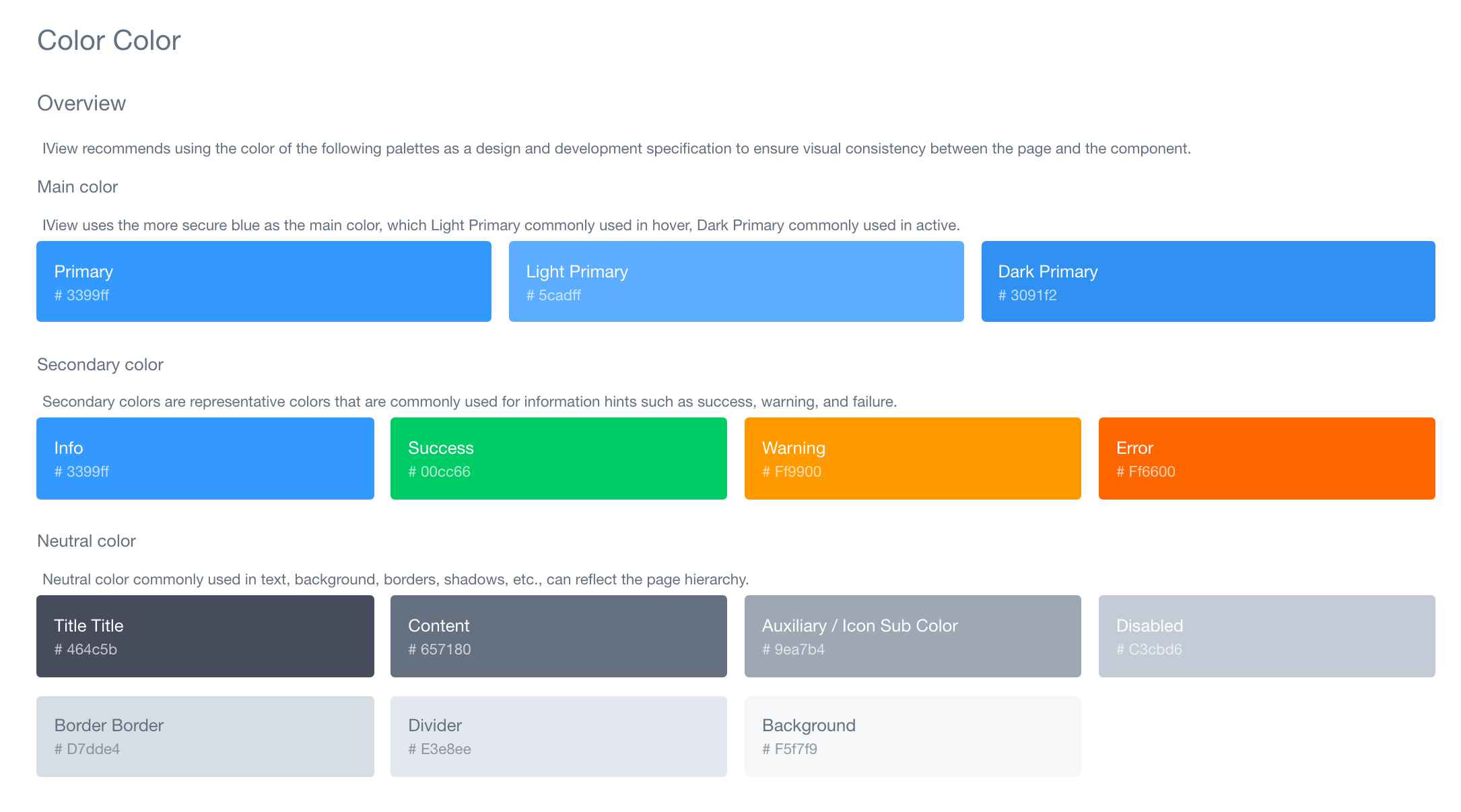Select the Auxiliary / Icon Sub Color card
This screenshot has width=1461, height=812.
pos(912,636)
